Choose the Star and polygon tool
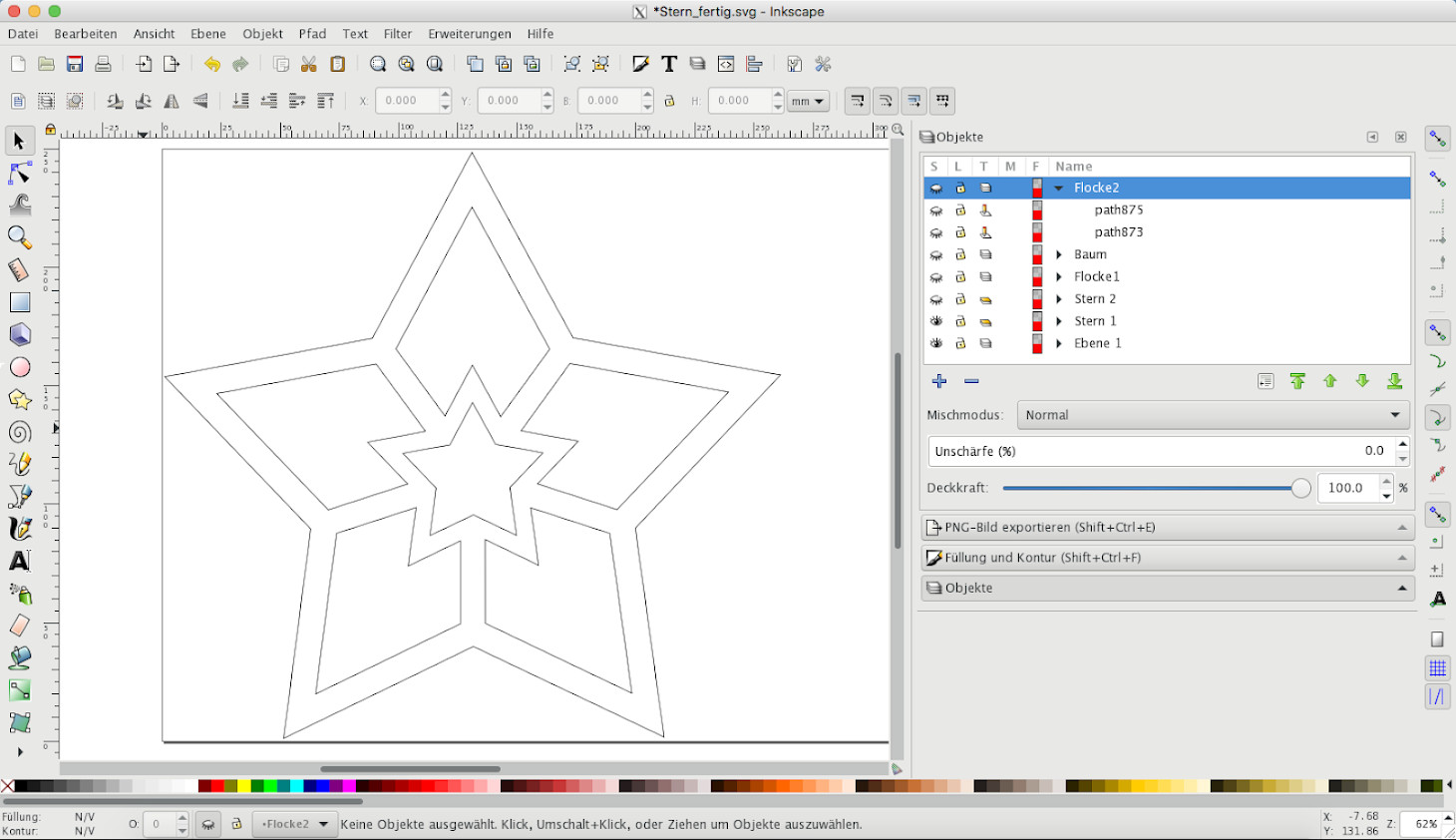1456x840 pixels. click(19, 399)
